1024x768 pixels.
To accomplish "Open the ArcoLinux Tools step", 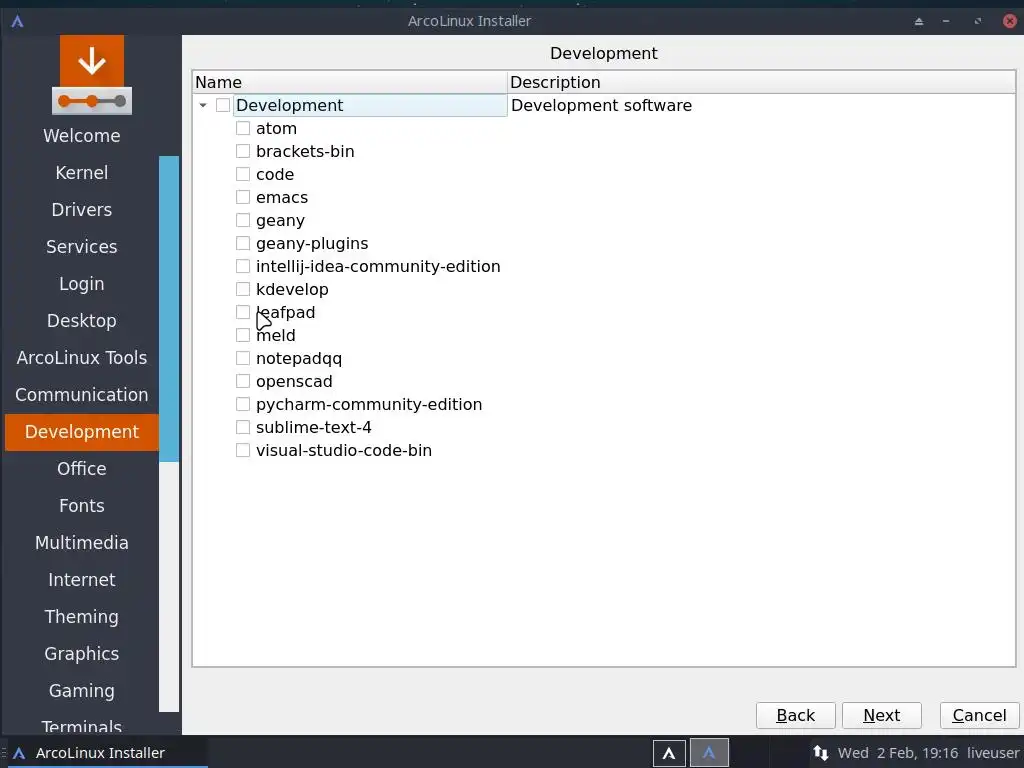I will pos(82,358).
